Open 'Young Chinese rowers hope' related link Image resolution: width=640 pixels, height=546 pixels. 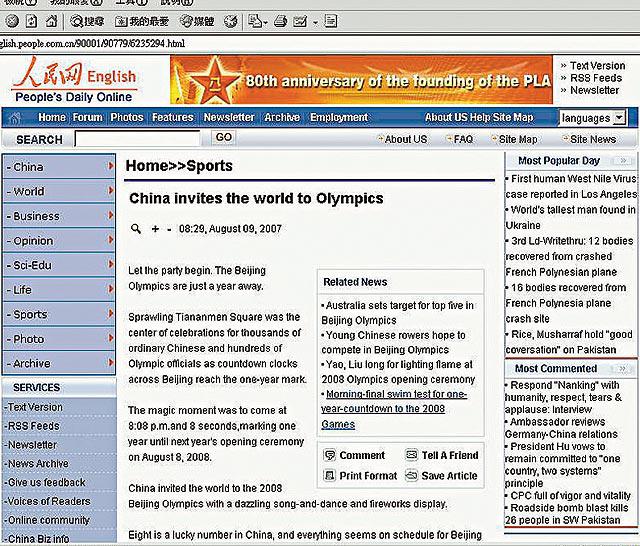click(x=393, y=342)
